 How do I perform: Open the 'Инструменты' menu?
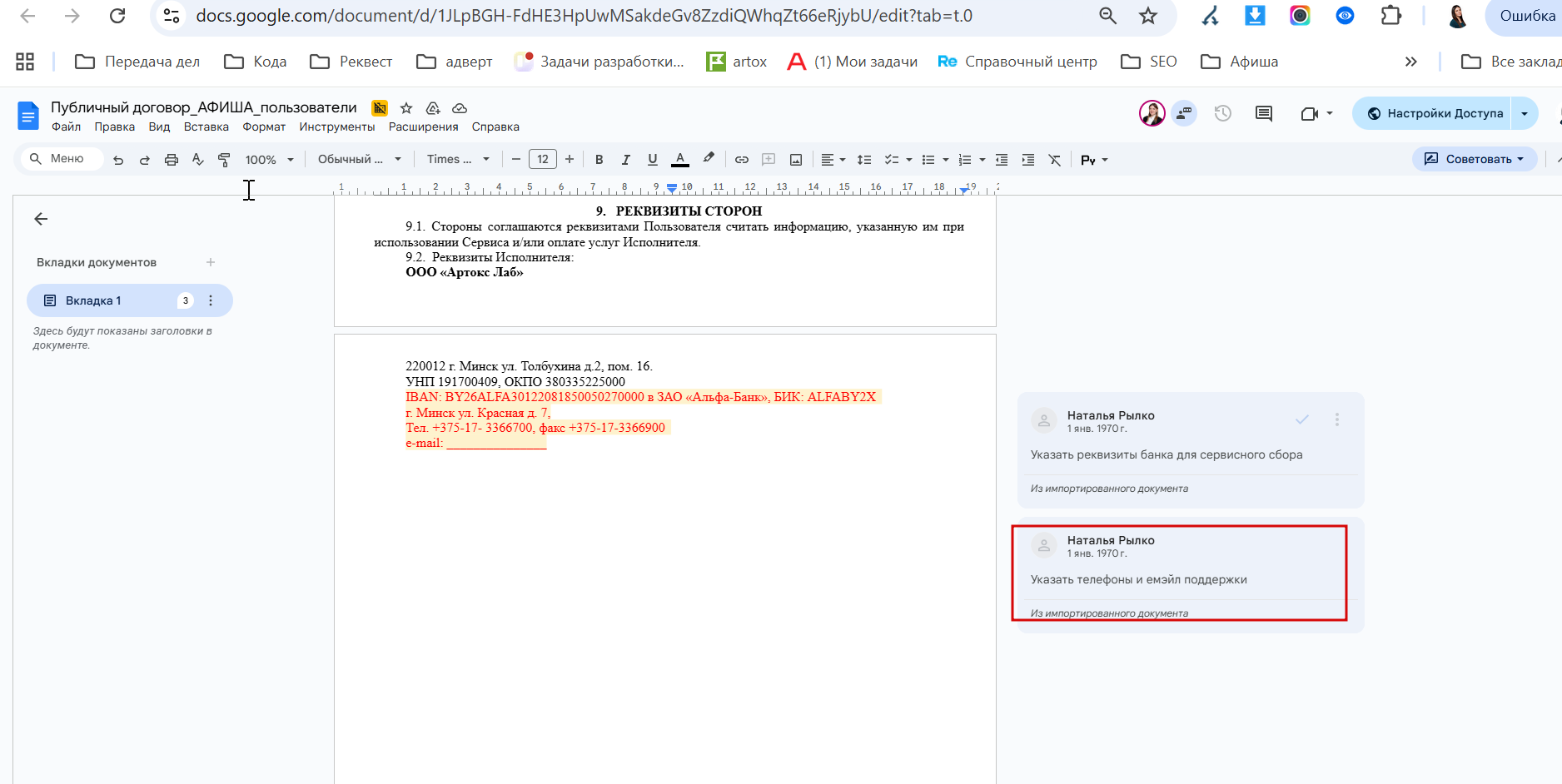click(337, 127)
